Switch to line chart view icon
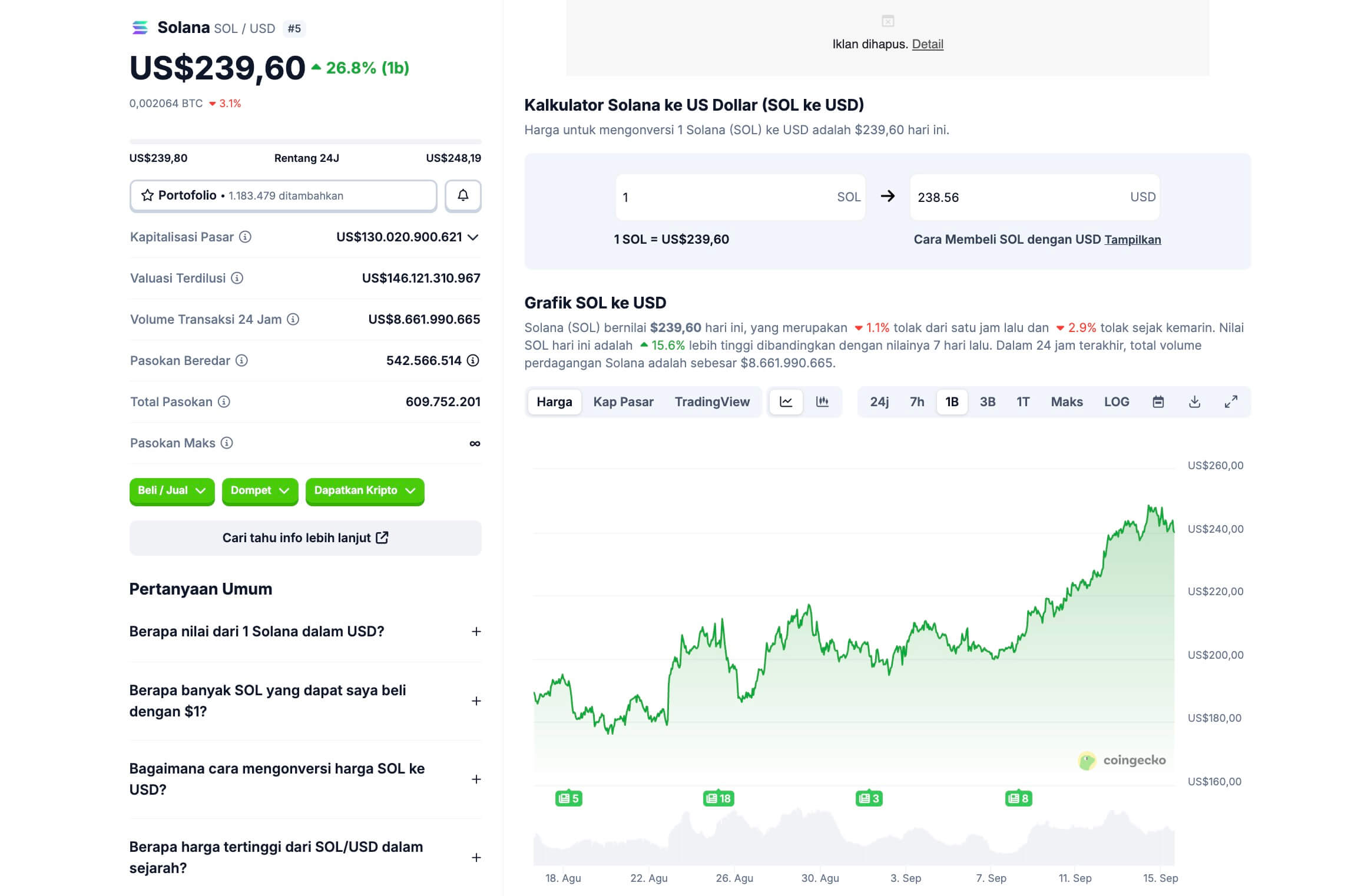The image size is (1371, 896). click(786, 401)
